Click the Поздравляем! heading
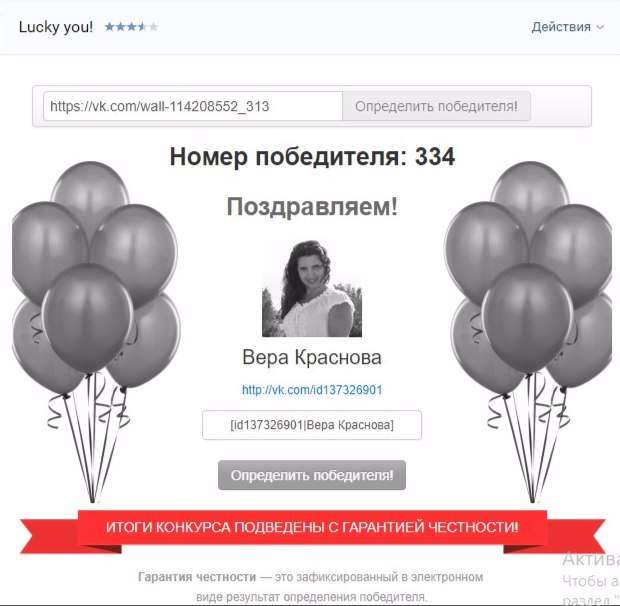 pyautogui.click(x=312, y=206)
